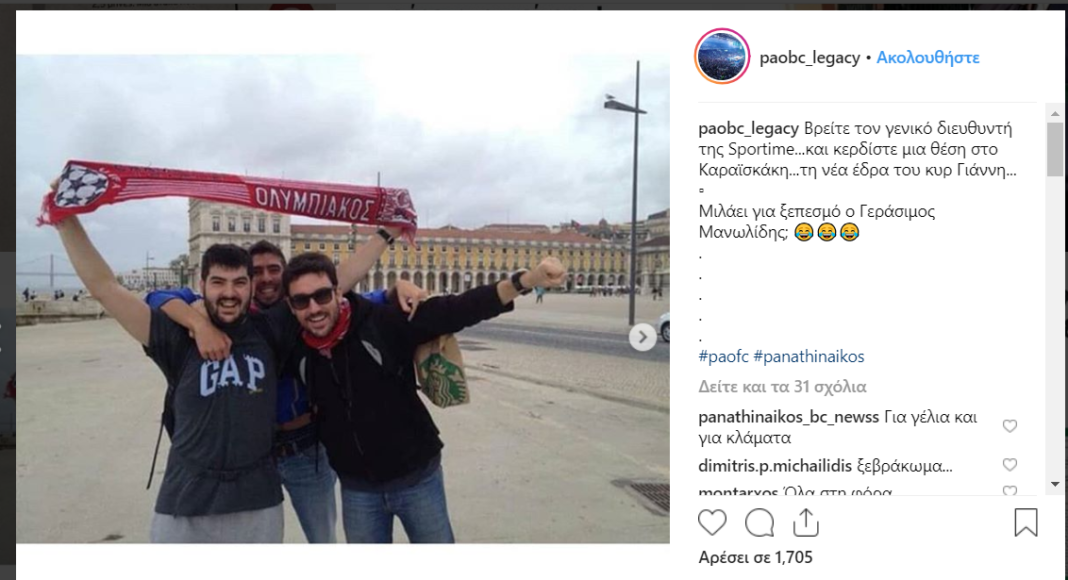Like the post with the heart icon
Image resolution: width=1068 pixels, height=580 pixels.
pos(712,523)
